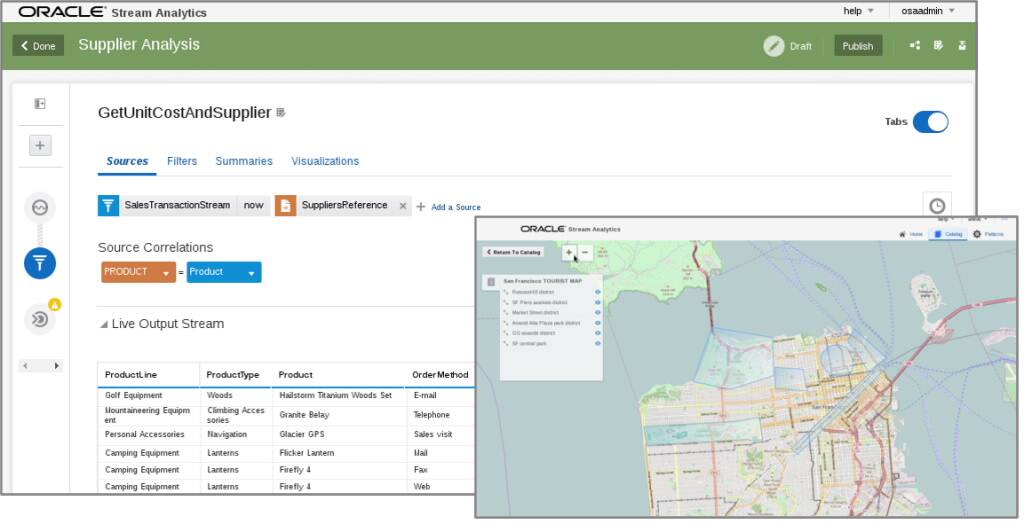
Task: Click the Add a Source link
Action: point(455,207)
